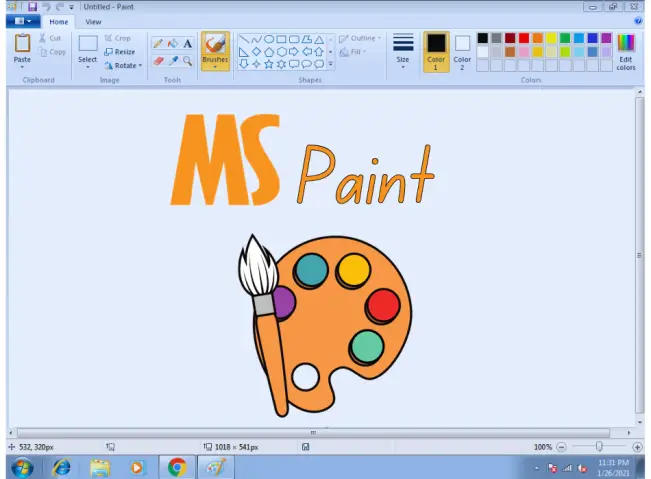Pick the red color swatch

[x=524, y=38]
